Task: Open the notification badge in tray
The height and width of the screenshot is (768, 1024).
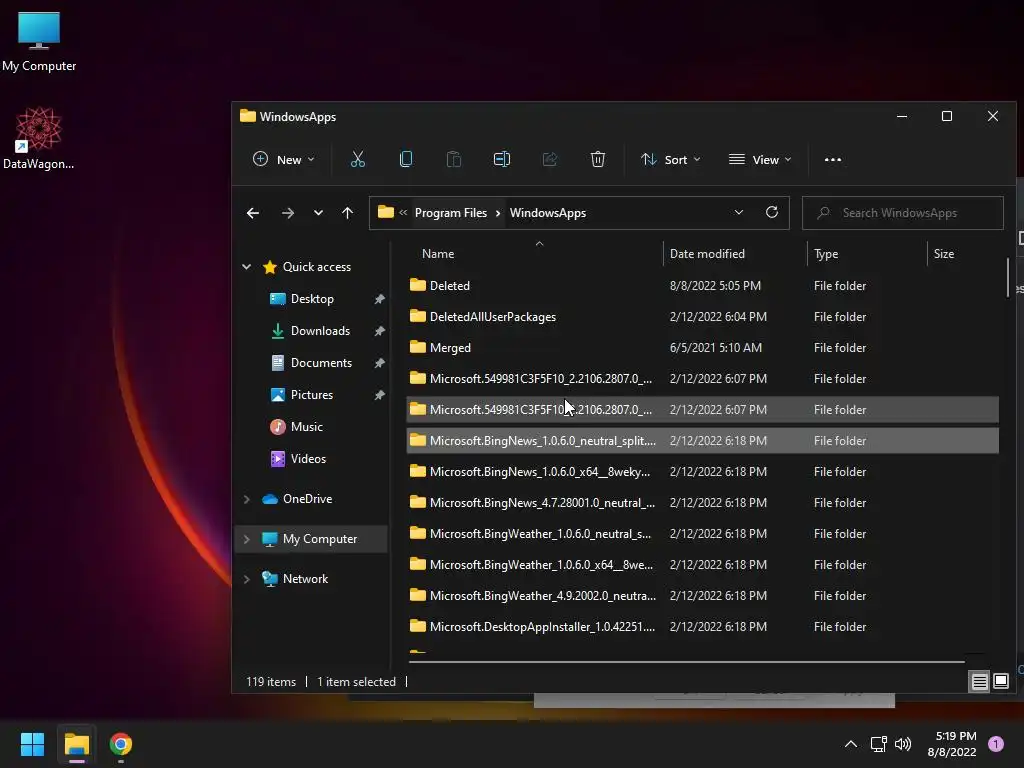Action: (x=995, y=744)
